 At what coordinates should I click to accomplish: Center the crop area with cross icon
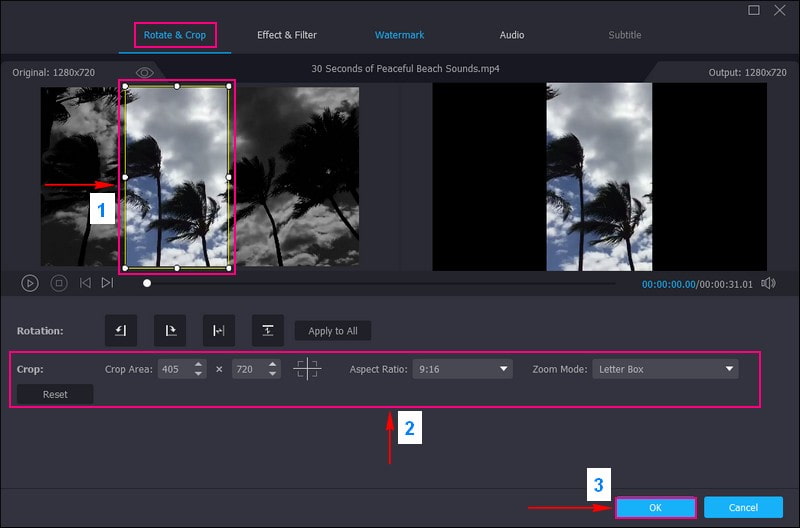(x=307, y=369)
